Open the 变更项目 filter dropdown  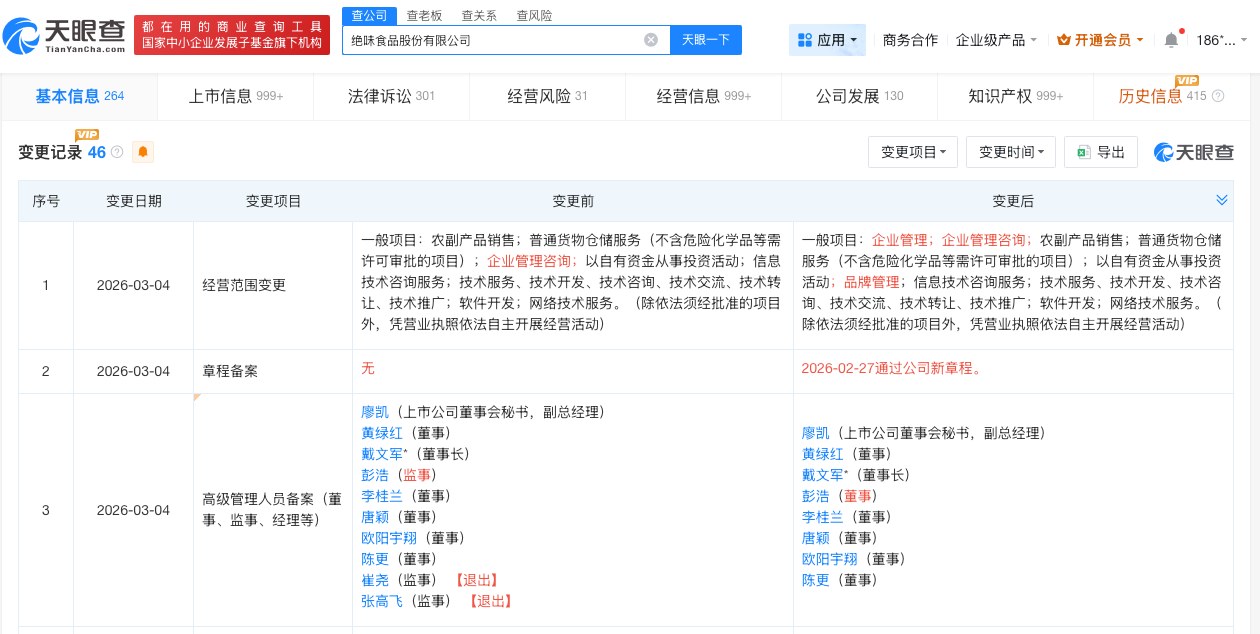point(913,152)
